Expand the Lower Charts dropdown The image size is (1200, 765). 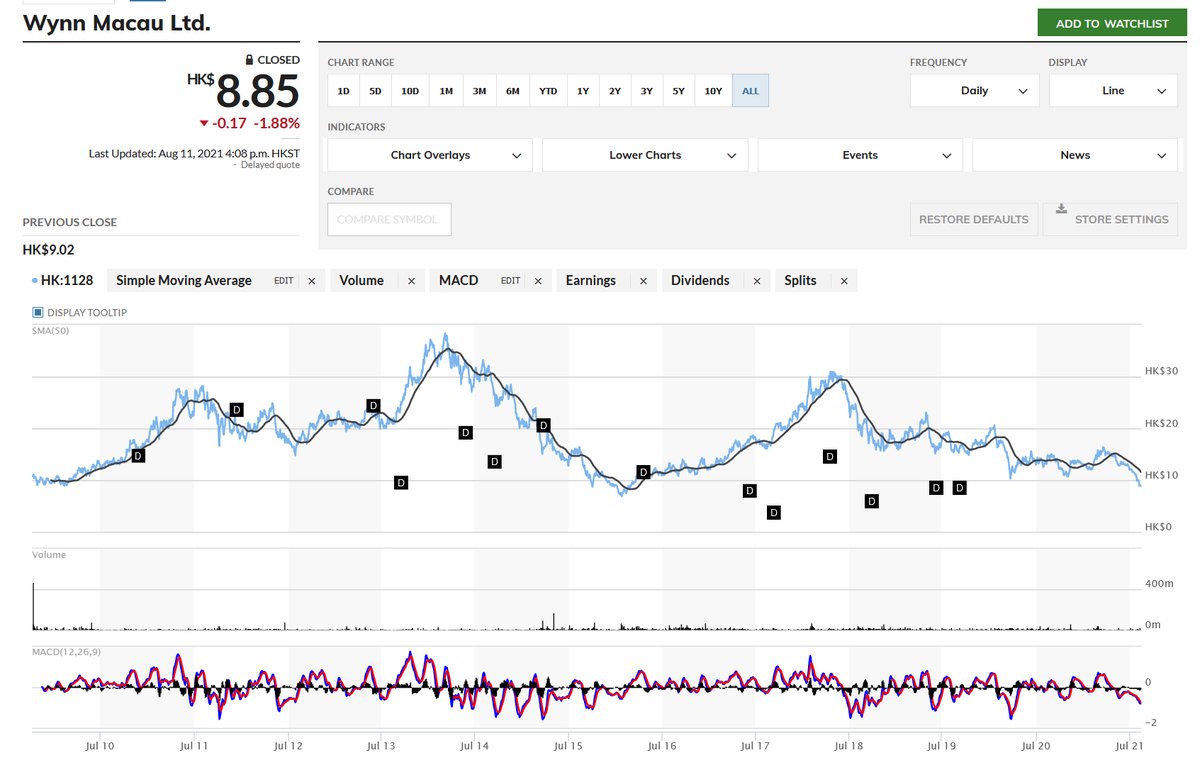click(646, 155)
